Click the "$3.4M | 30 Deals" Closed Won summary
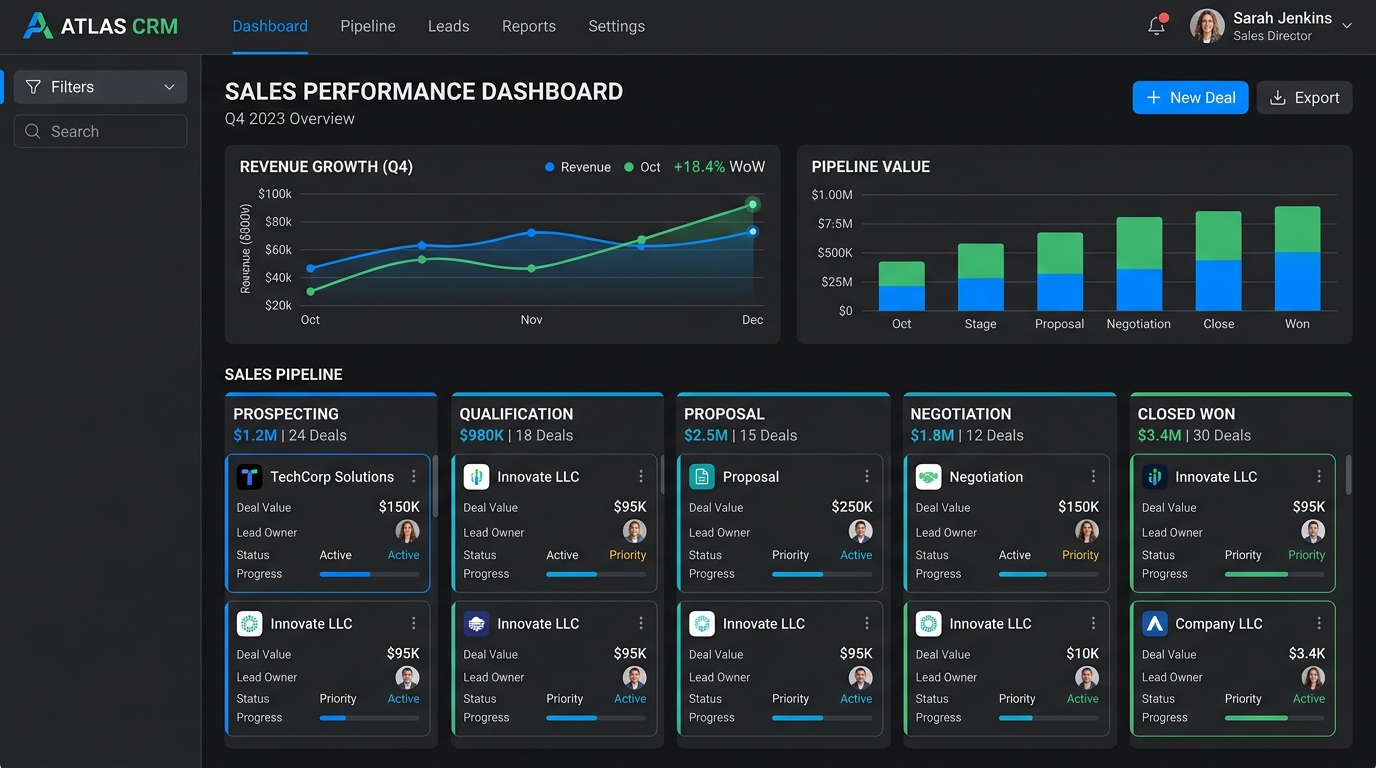 click(1194, 435)
